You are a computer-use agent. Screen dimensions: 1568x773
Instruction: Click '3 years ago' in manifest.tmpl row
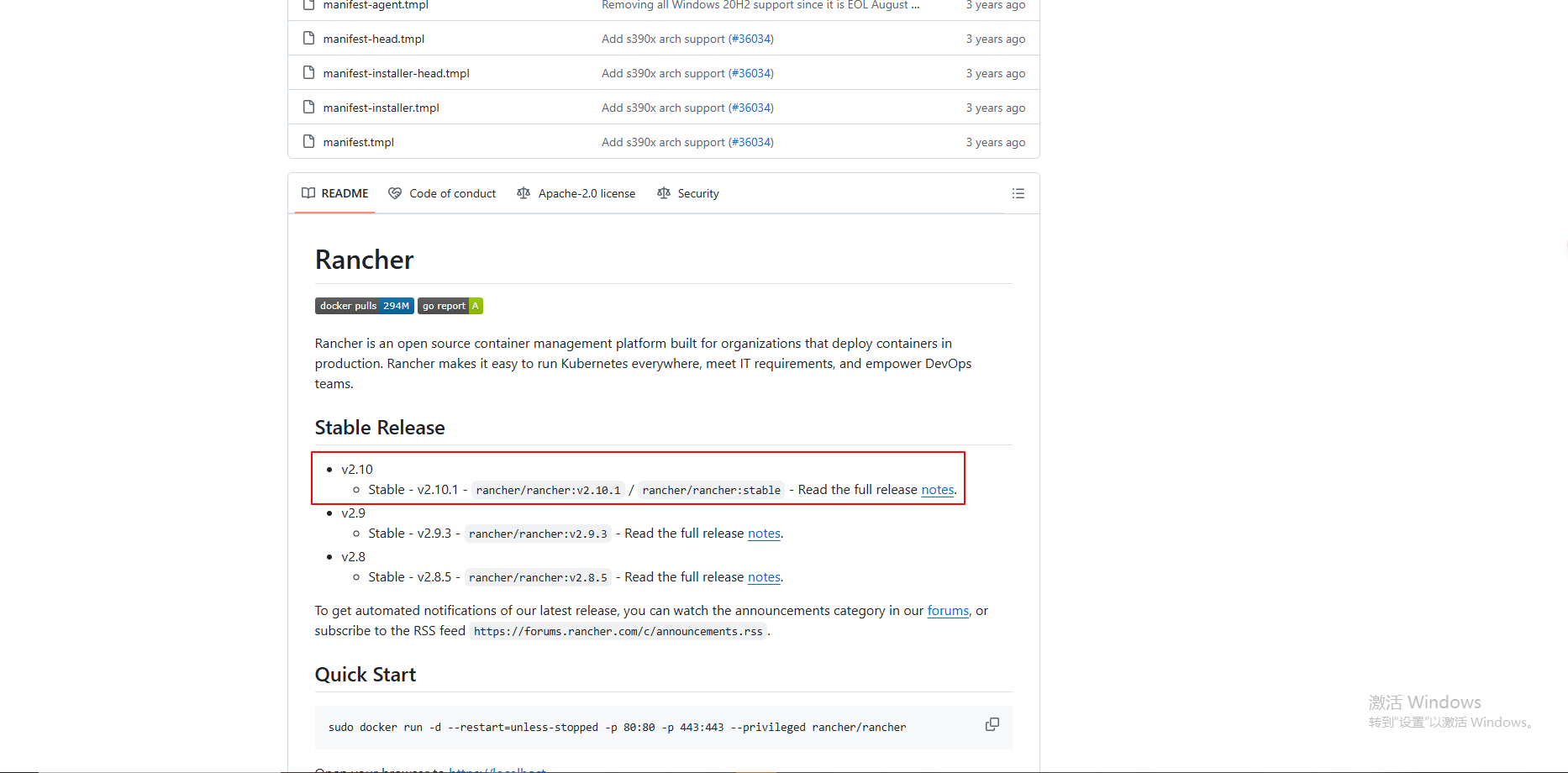[x=996, y=142]
